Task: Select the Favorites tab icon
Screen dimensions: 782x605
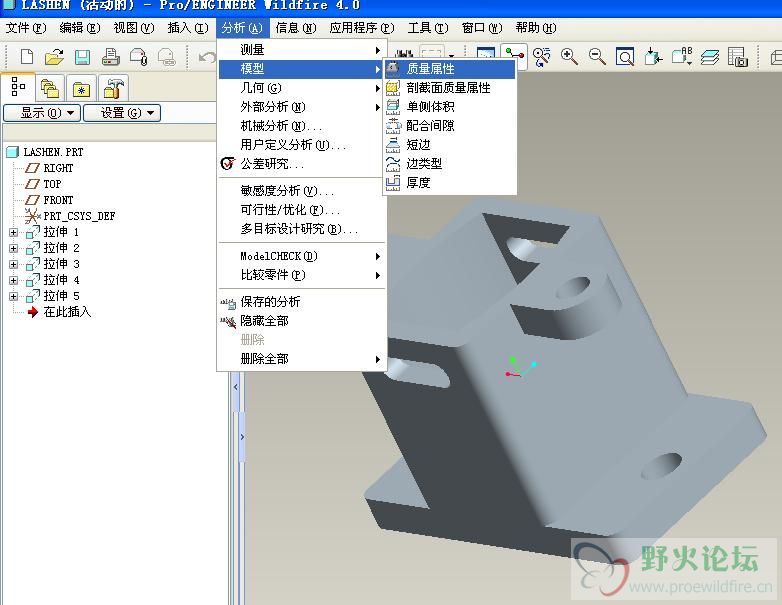Action: [x=81, y=89]
